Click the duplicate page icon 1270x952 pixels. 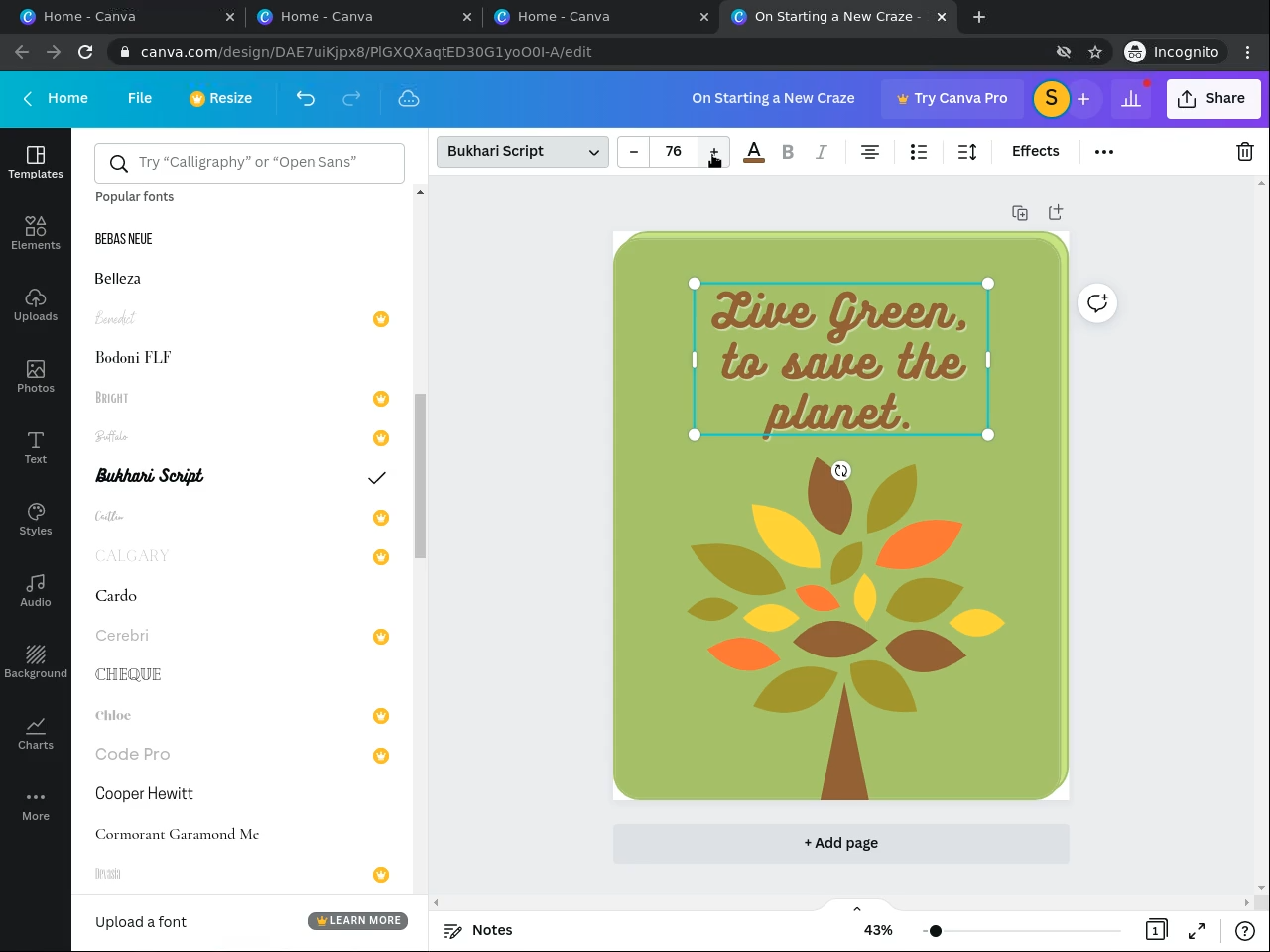point(1019,213)
